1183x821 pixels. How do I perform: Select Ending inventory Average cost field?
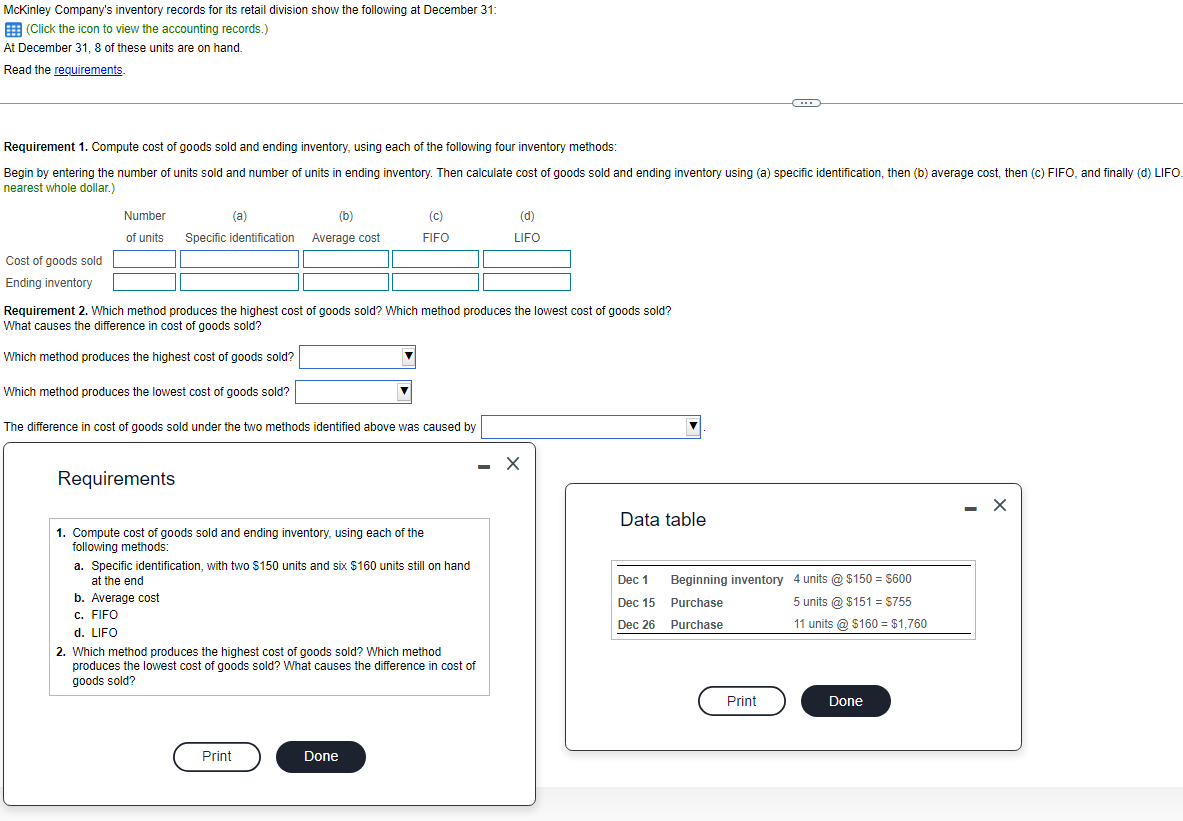(x=346, y=282)
